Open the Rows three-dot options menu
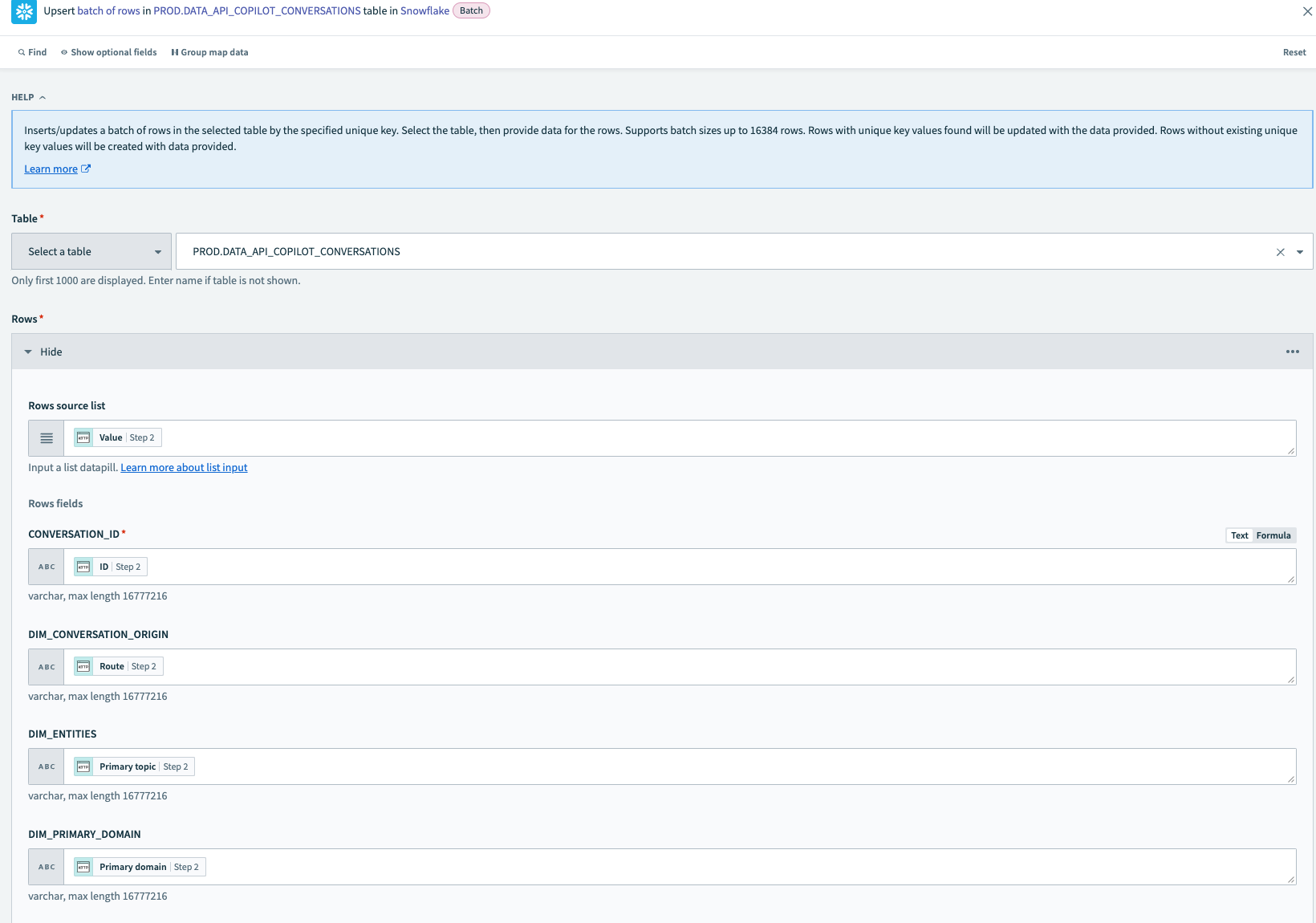The width and height of the screenshot is (1316, 923). [x=1292, y=352]
